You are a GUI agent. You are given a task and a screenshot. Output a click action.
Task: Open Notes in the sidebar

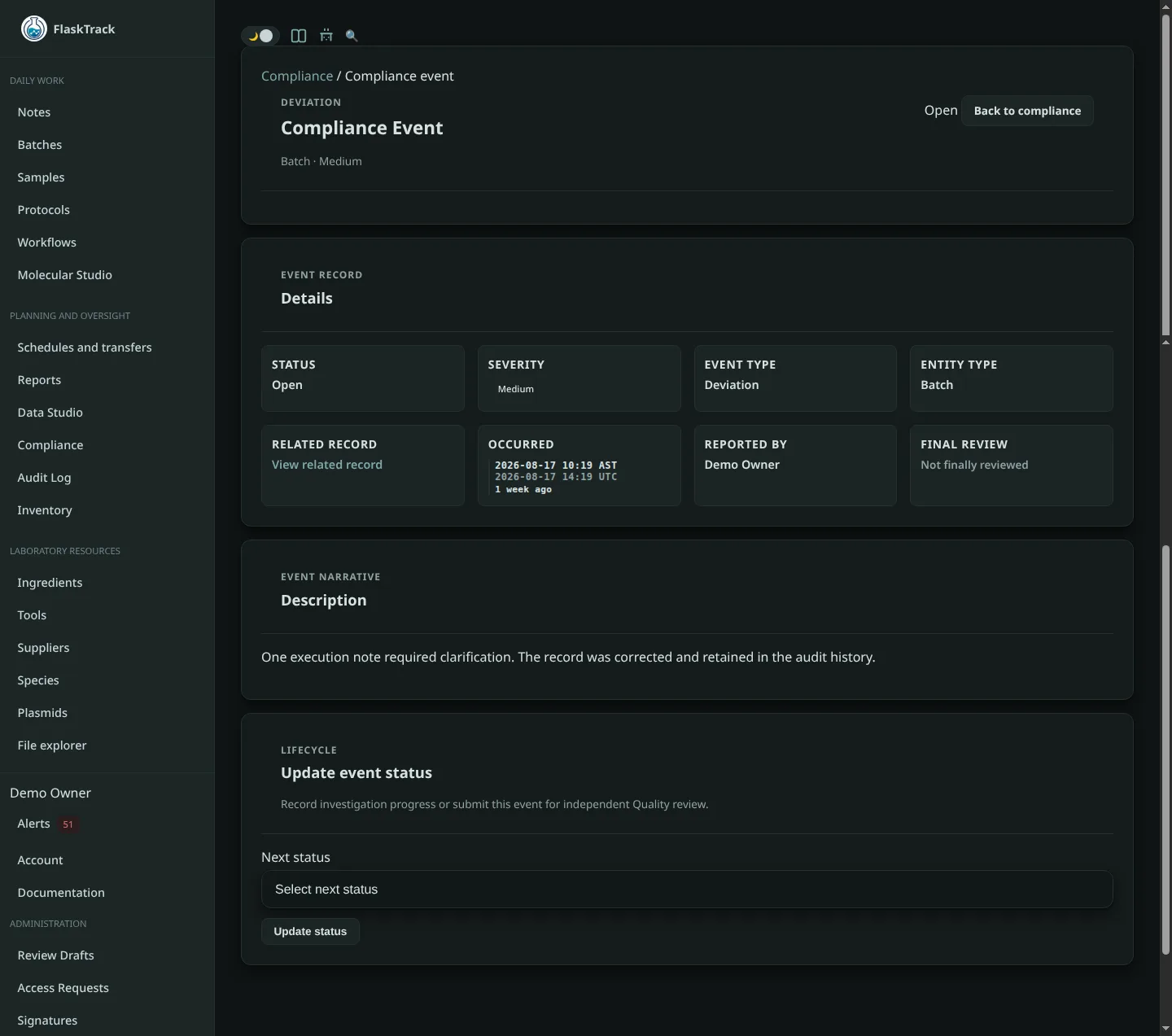(x=34, y=112)
